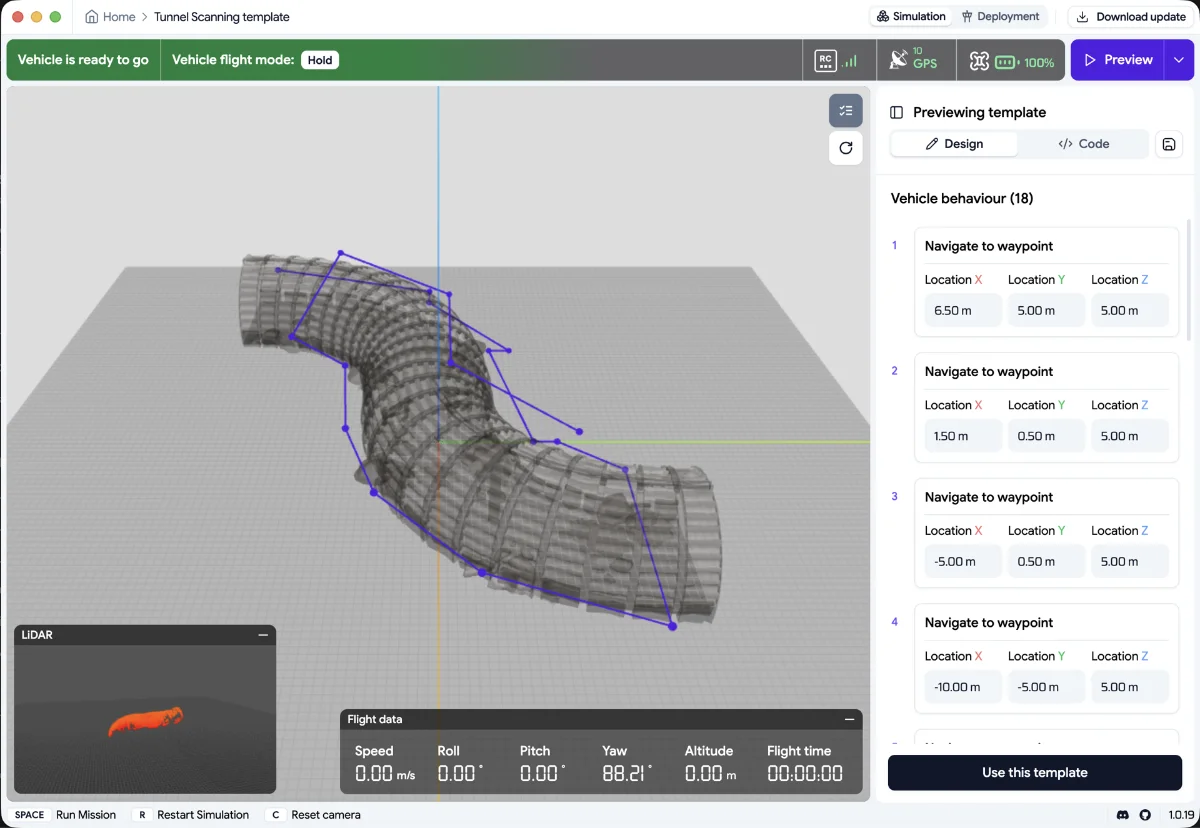Image resolution: width=1200 pixels, height=828 pixels.
Task: Click the version number 1.0.19
Action: coord(1179,815)
